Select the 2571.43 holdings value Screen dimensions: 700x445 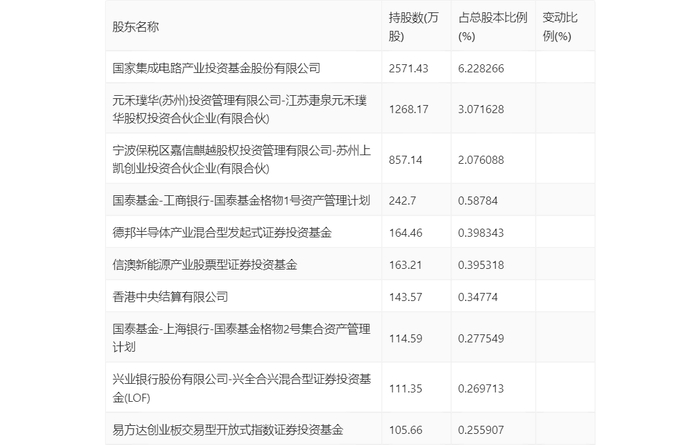[408, 68]
